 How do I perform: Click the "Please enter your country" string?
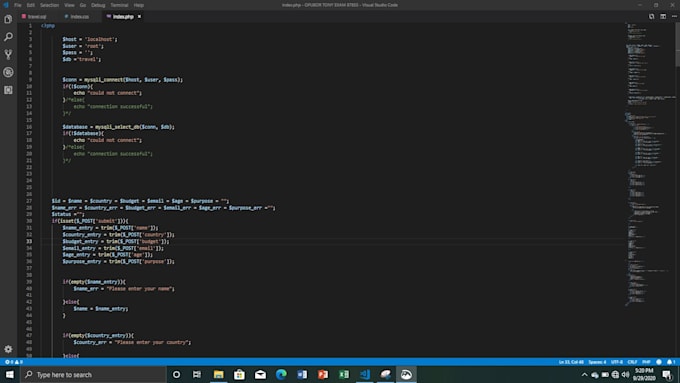pyautogui.click(x=152, y=342)
